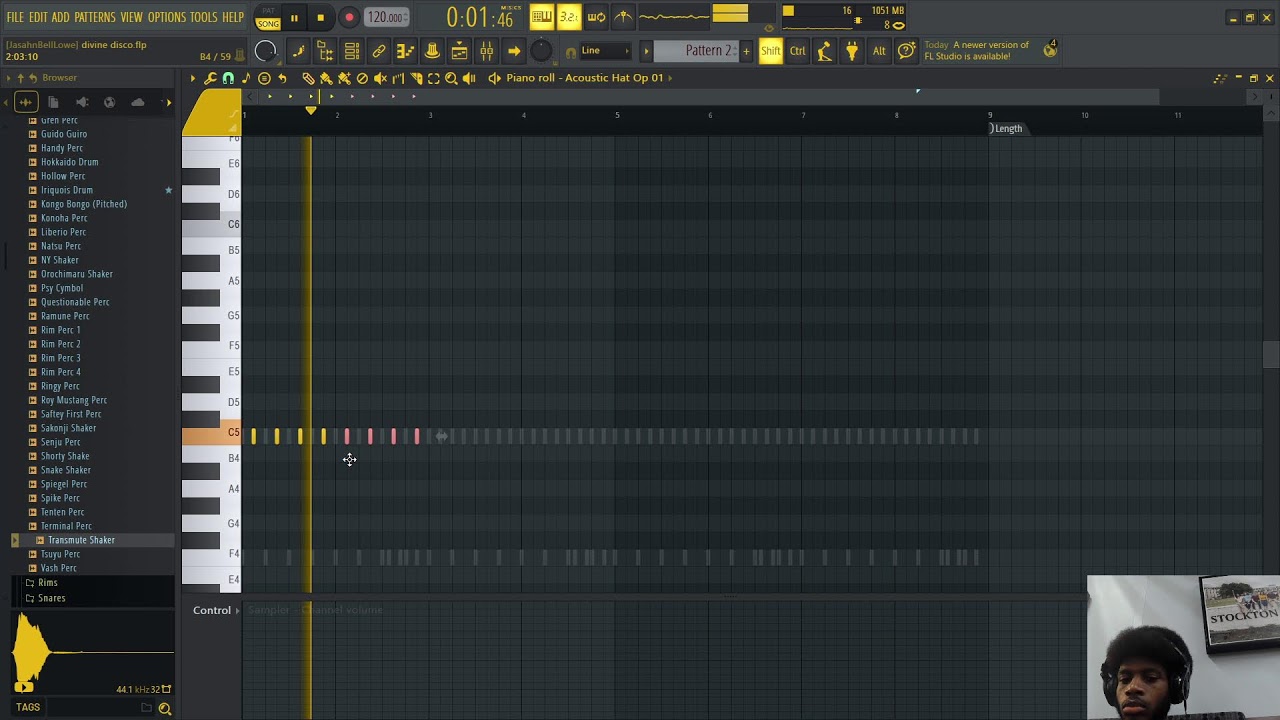Click the plug icon between Ctrl and Alt
This screenshot has height=720, width=1280.
pyautogui.click(x=852, y=51)
